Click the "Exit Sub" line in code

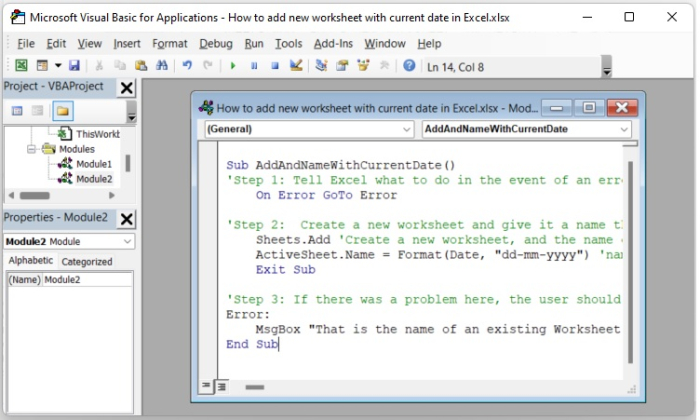tap(286, 270)
